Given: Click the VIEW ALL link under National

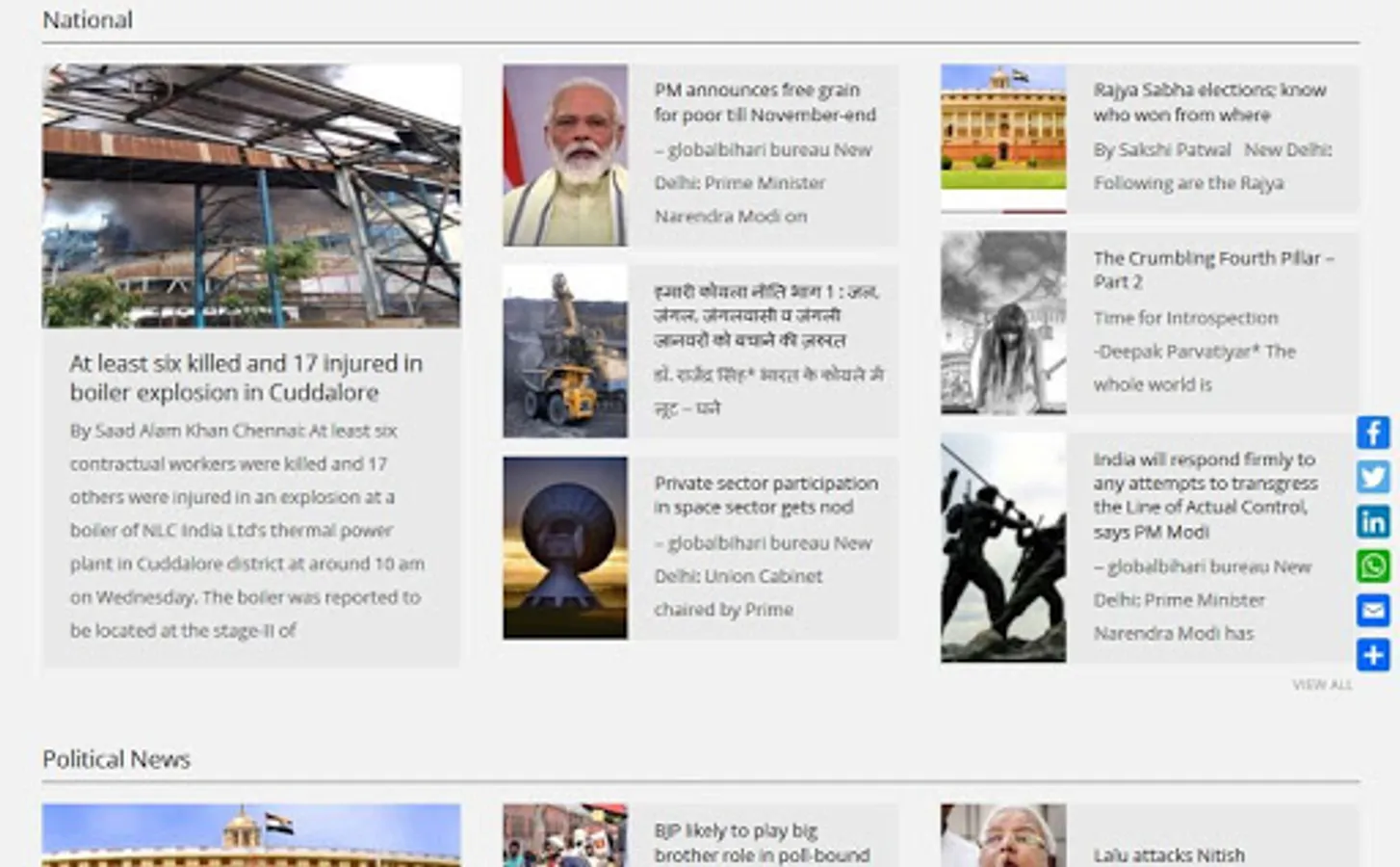Looking at the screenshot, I should (1322, 685).
